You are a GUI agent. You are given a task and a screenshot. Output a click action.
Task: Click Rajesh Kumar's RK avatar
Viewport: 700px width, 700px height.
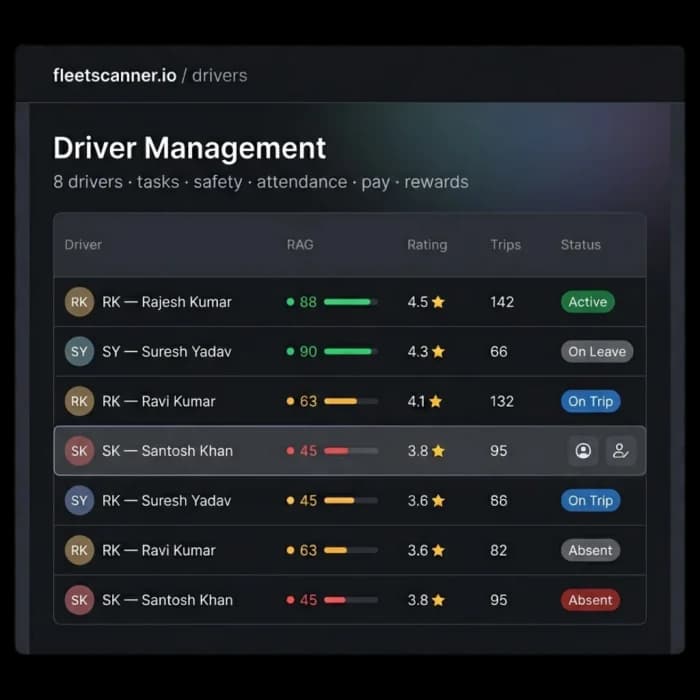click(79, 302)
